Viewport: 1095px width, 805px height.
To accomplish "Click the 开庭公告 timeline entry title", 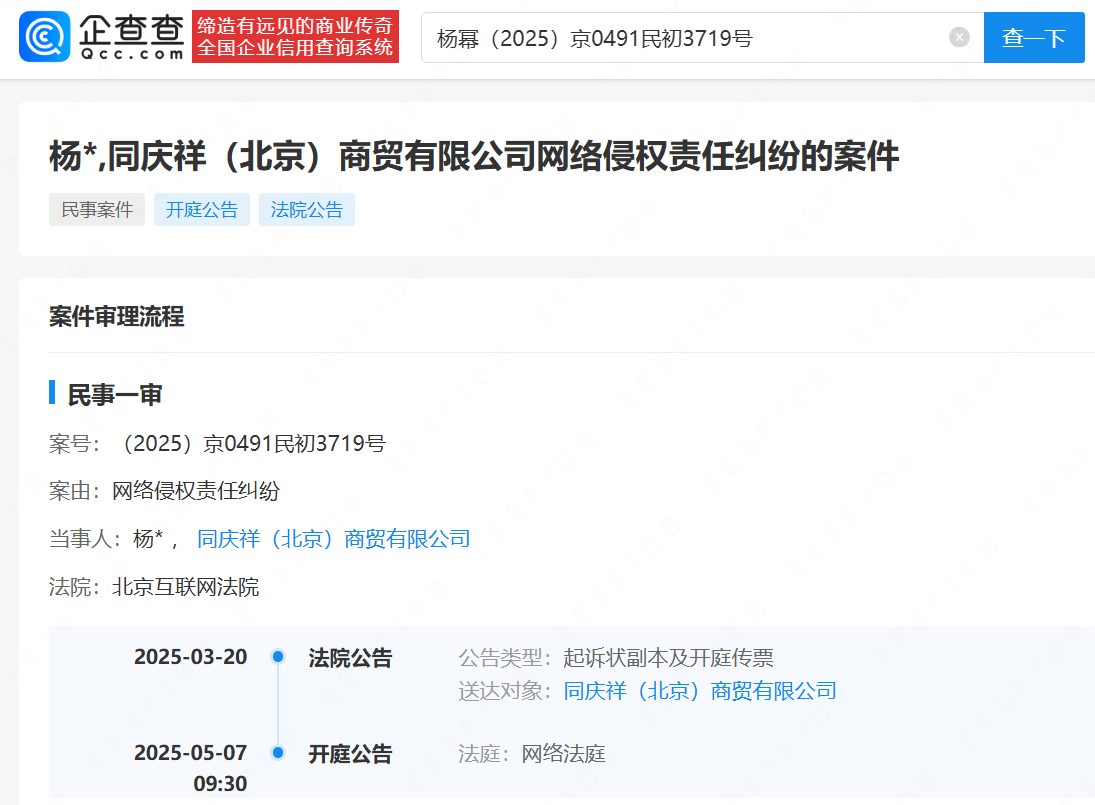I will (351, 753).
